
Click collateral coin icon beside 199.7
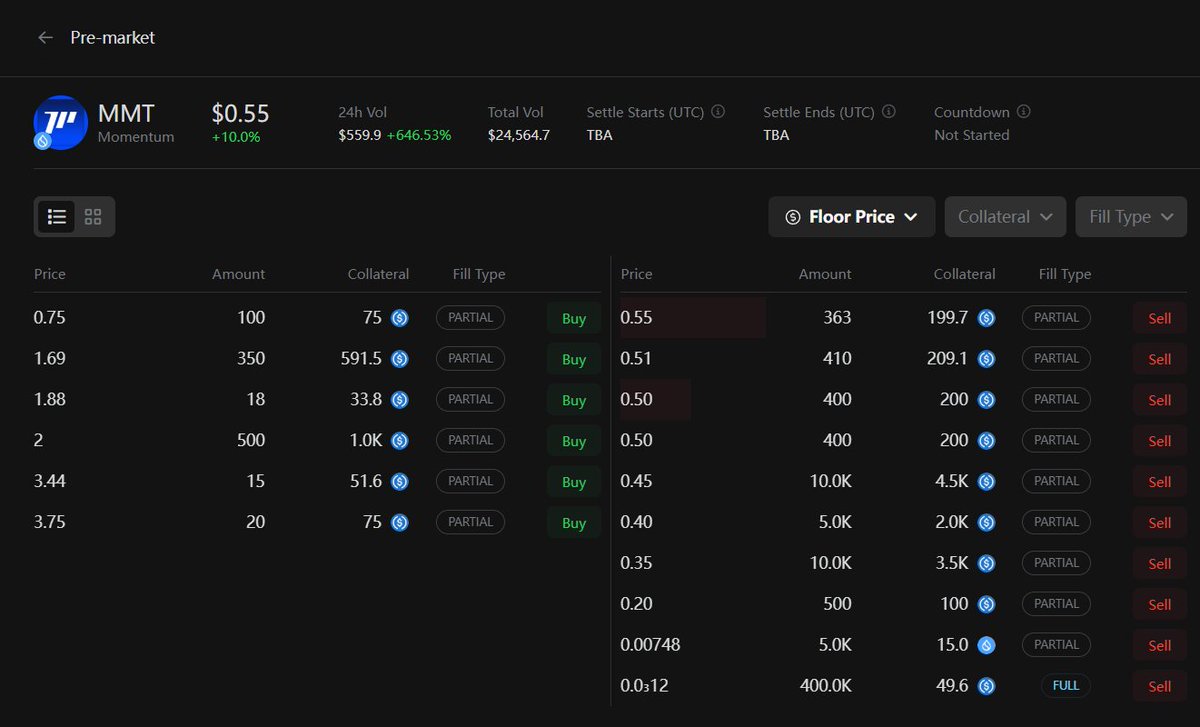(x=986, y=318)
